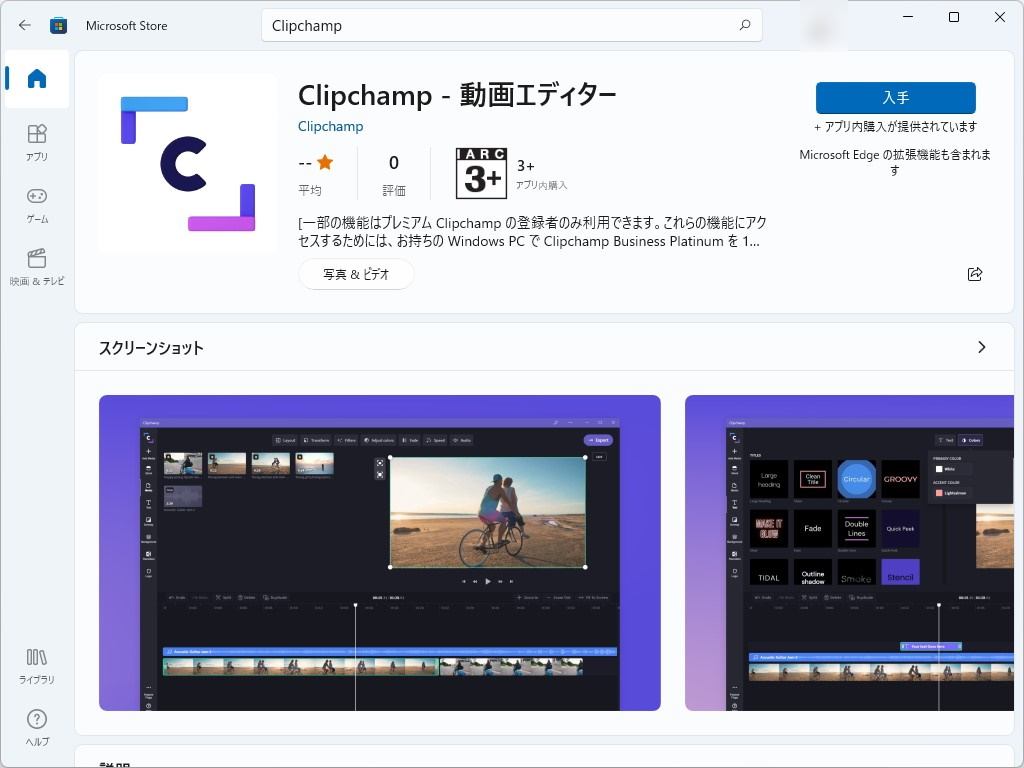The width and height of the screenshot is (1024, 768).
Task: Expand the スクリーンショット section with the chevron
Action: [981, 347]
